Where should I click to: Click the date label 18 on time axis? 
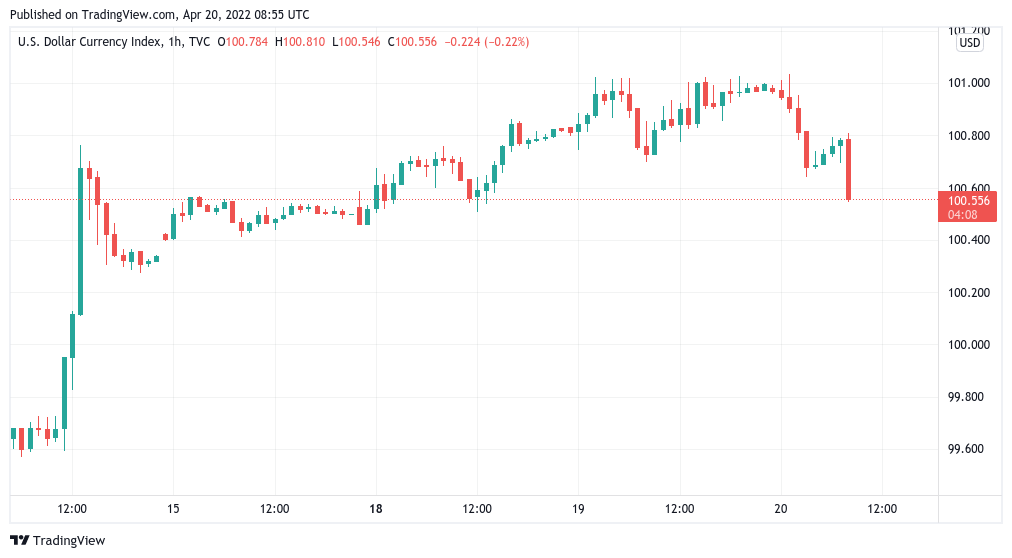[376, 508]
